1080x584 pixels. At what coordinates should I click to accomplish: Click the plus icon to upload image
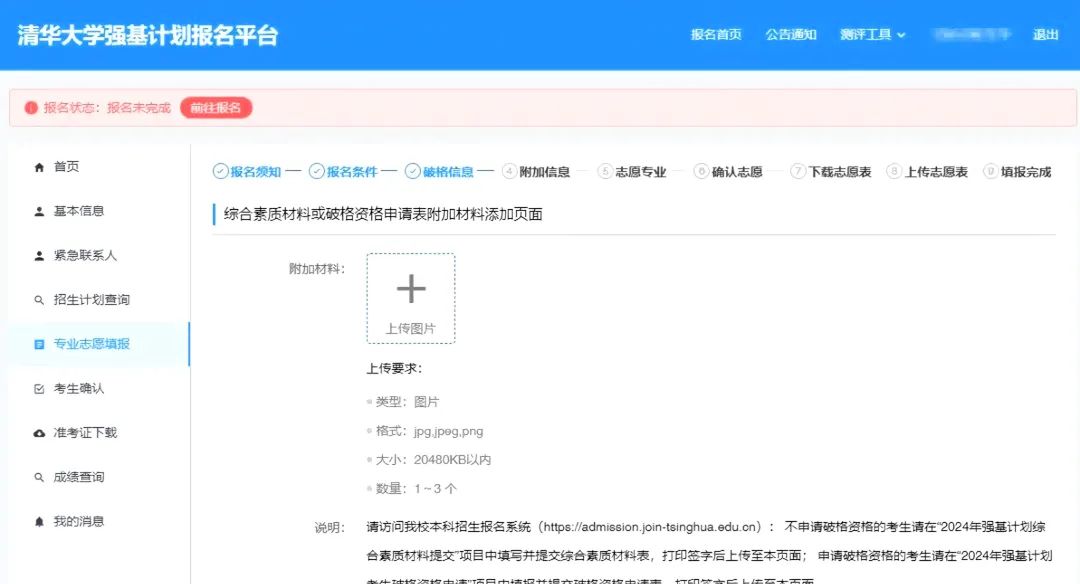410,289
